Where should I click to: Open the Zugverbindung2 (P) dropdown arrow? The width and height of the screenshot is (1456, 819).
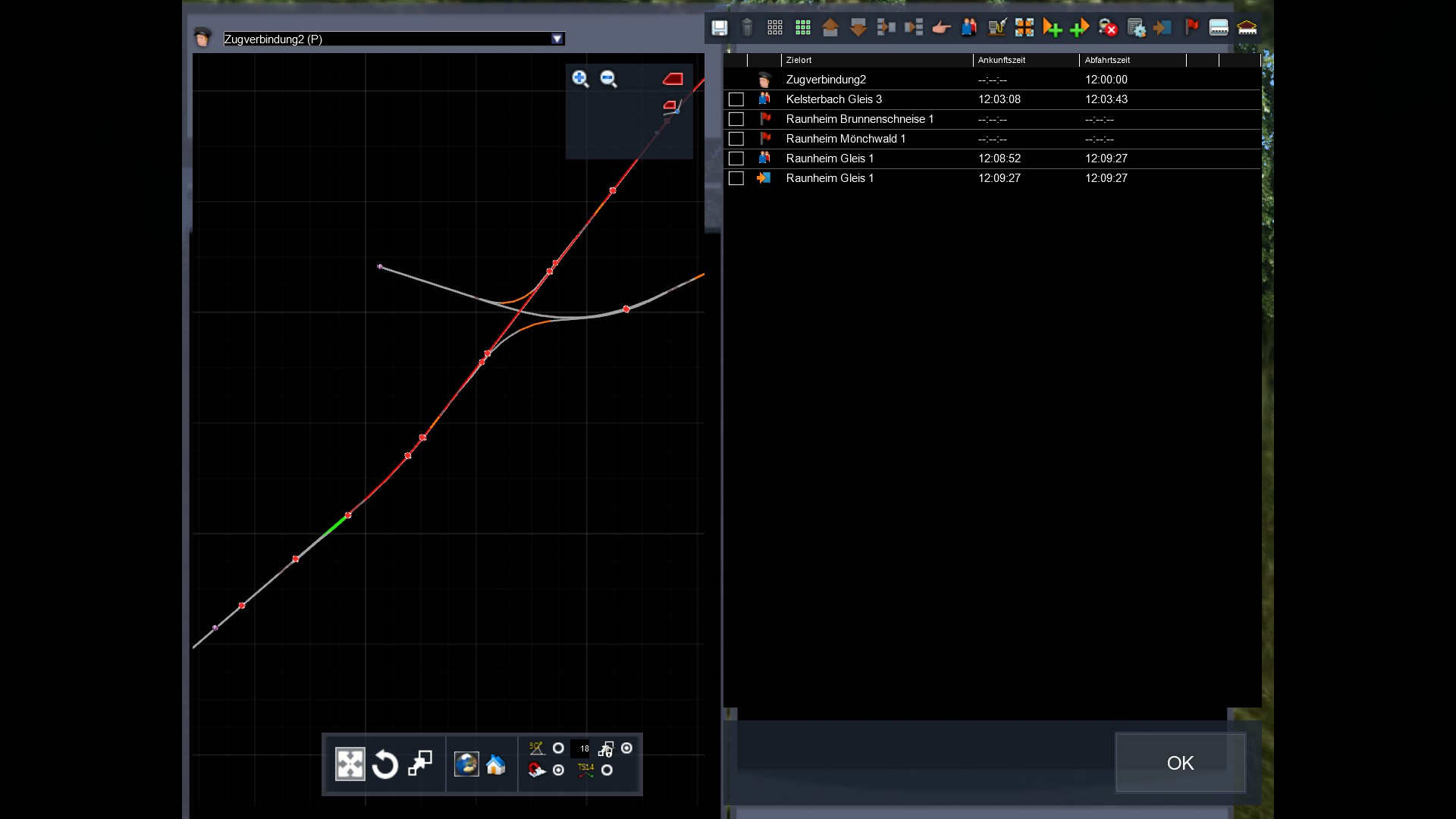557,39
